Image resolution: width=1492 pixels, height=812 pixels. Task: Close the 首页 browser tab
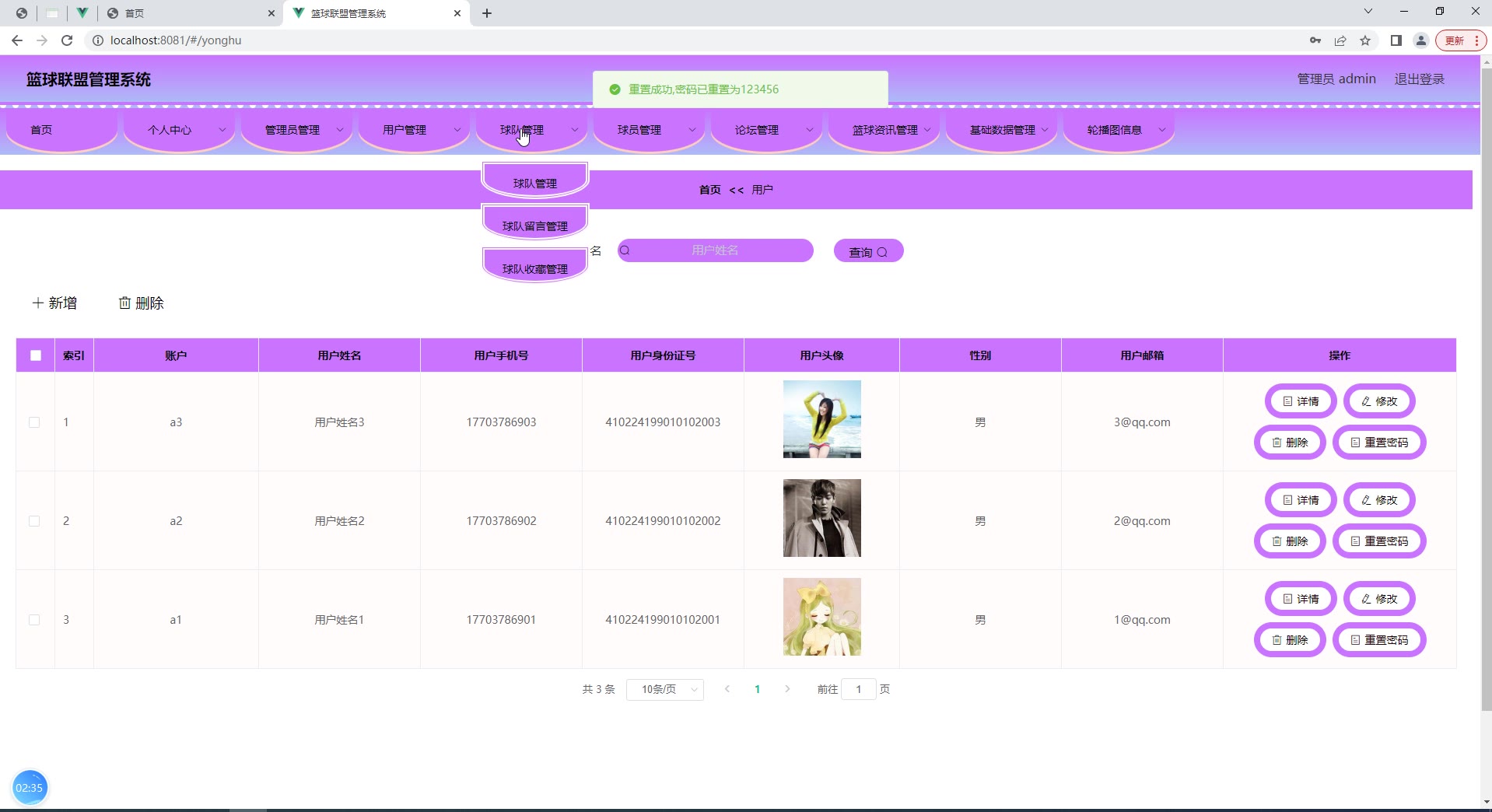271,13
